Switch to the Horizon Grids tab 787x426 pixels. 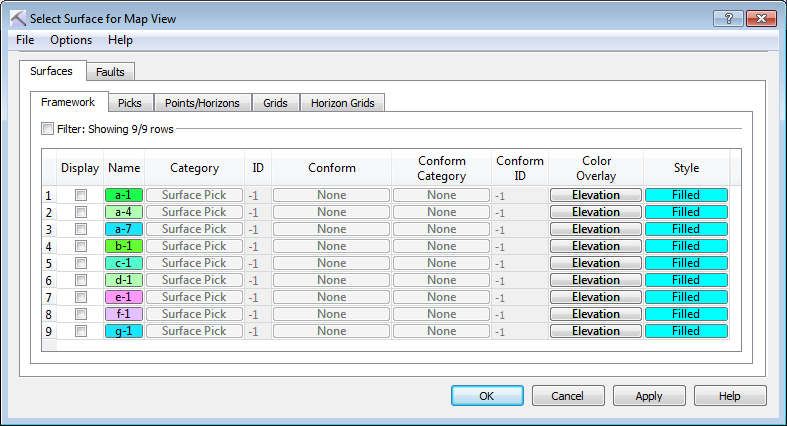pyautogui.click(x=341, y=103)
